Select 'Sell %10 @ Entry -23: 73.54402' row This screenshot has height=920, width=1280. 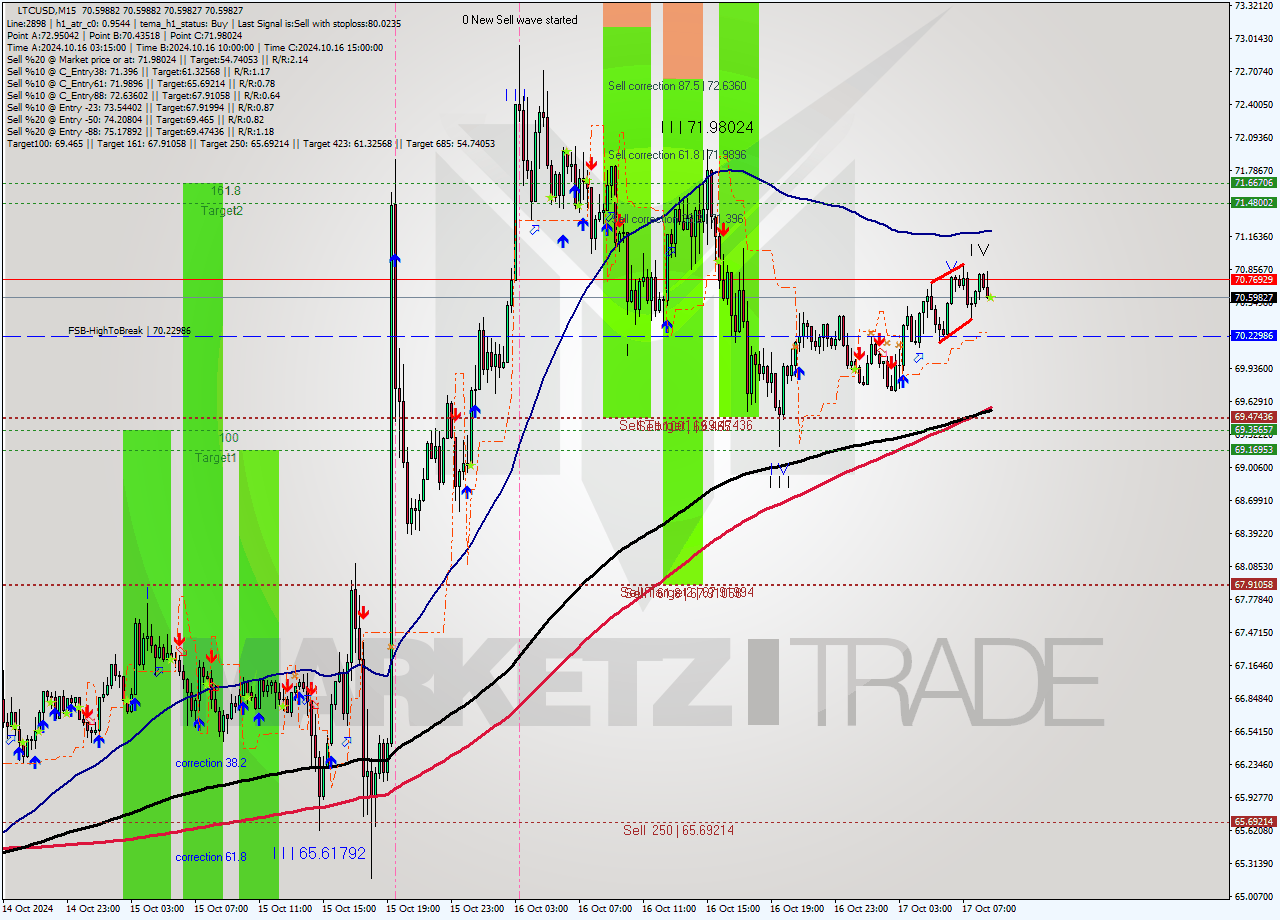[x=140, y=108]
